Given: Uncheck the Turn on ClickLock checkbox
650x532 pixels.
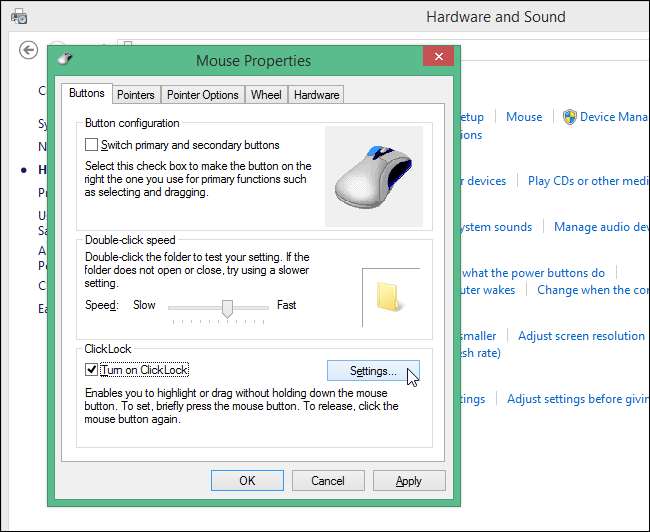Looking at the screenshot, I should (x=92, y=370).
